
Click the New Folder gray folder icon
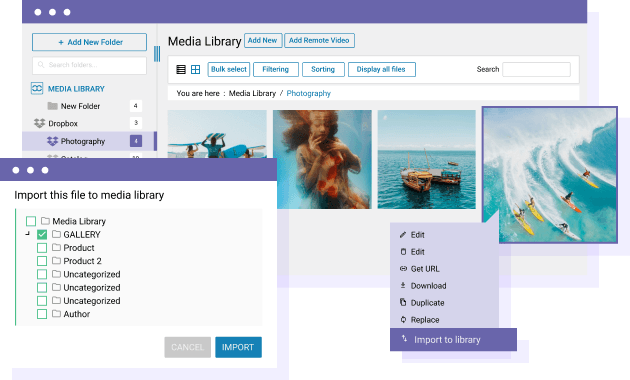pyautogui.click(x=52, y=106)
